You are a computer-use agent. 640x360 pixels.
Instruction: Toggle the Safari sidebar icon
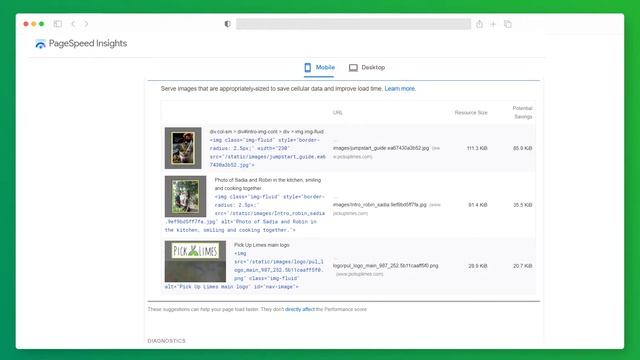(58, 24)
